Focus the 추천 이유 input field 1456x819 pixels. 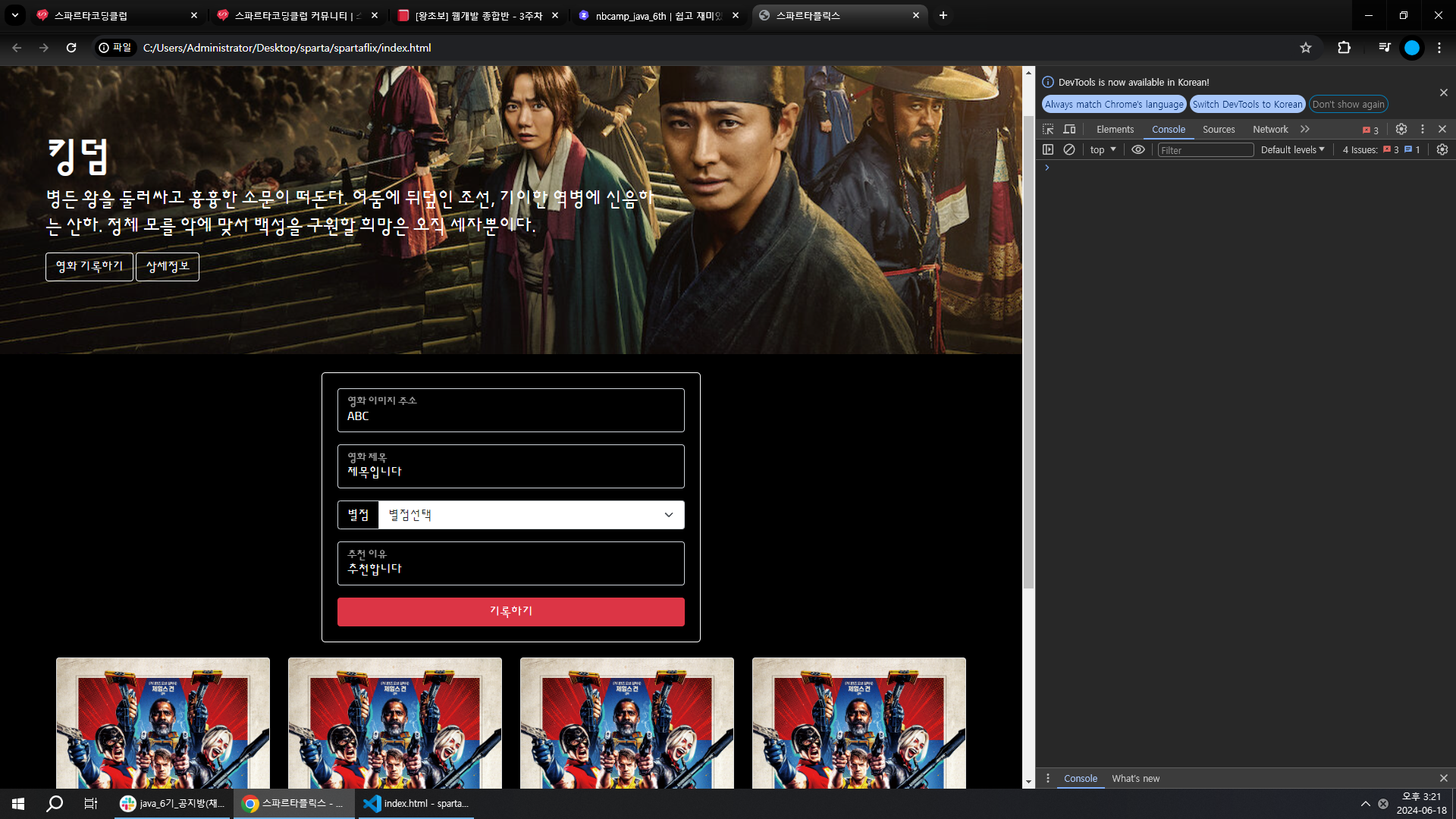click(x=511, y=563)
